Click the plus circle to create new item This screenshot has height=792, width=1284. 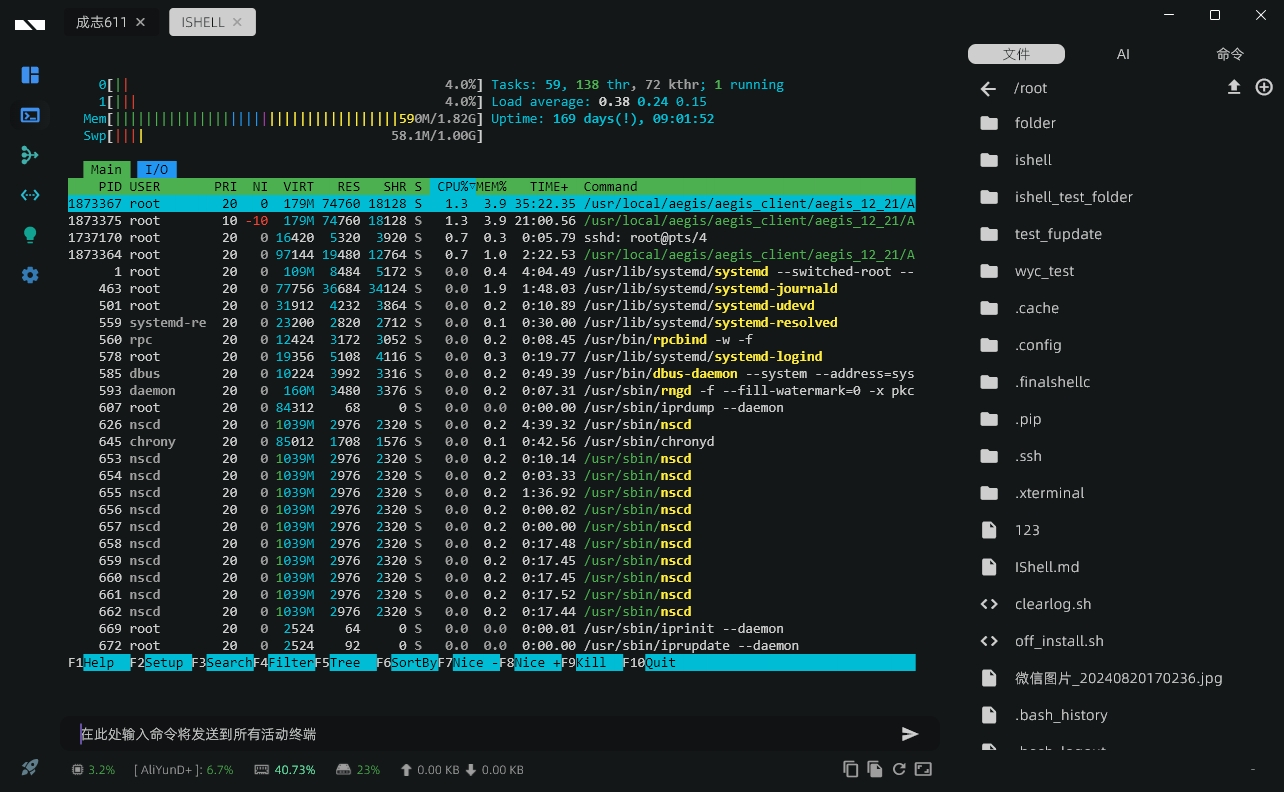click(1264, 88)
